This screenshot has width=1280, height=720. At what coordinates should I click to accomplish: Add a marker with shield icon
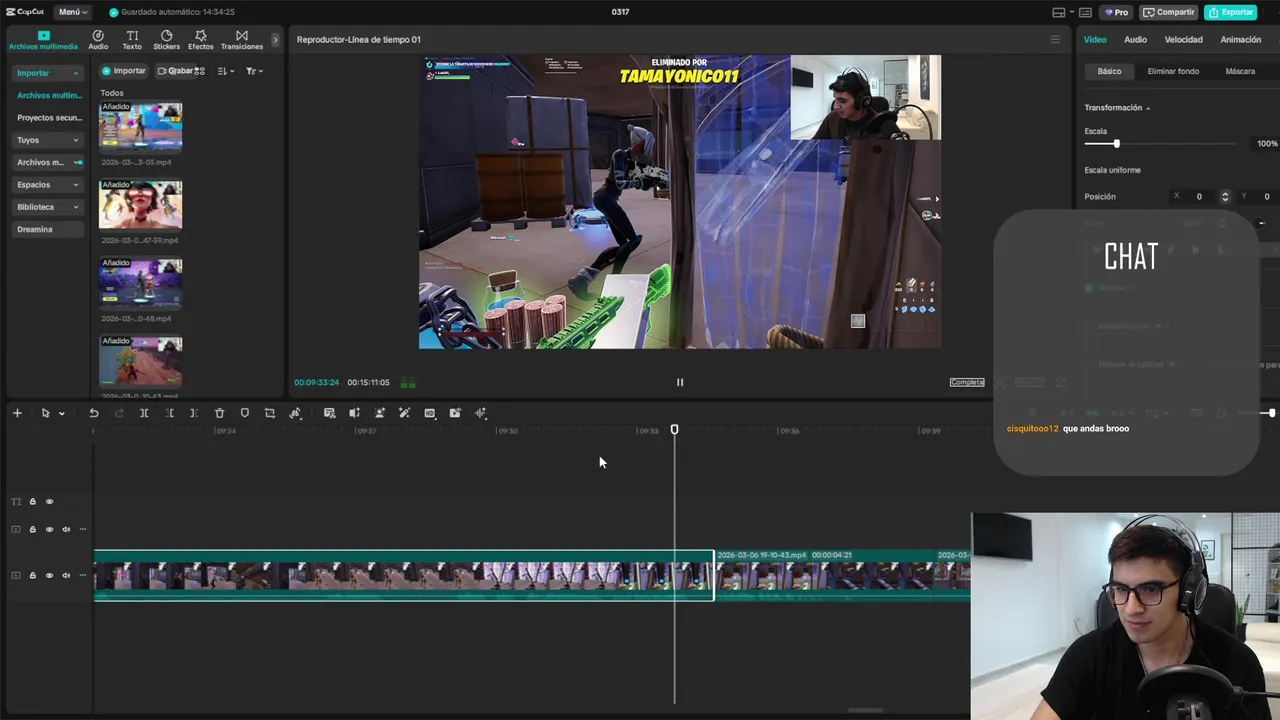coord(244,413)
